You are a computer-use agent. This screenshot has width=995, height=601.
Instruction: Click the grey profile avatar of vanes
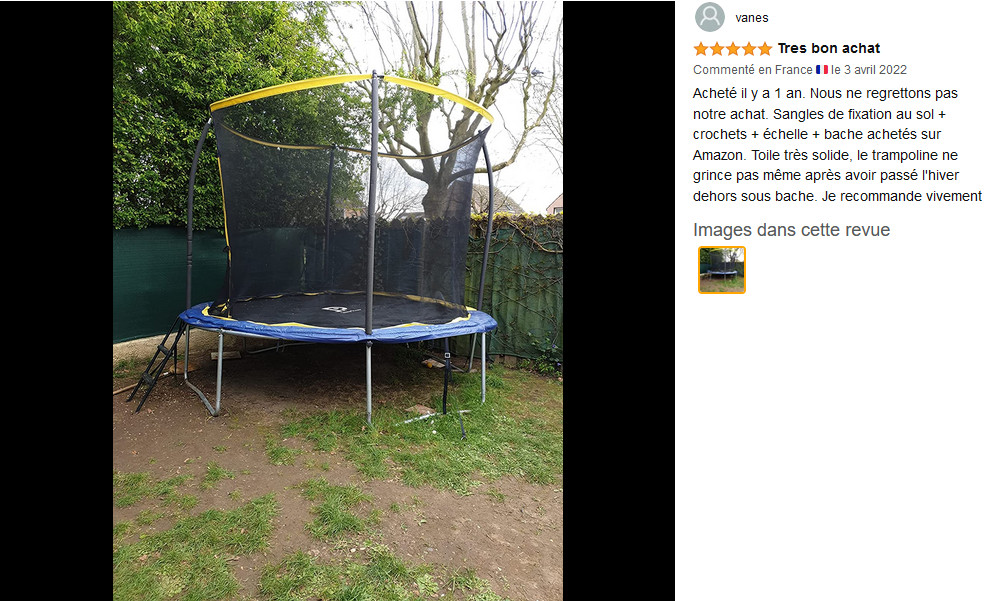click(709, 17)
